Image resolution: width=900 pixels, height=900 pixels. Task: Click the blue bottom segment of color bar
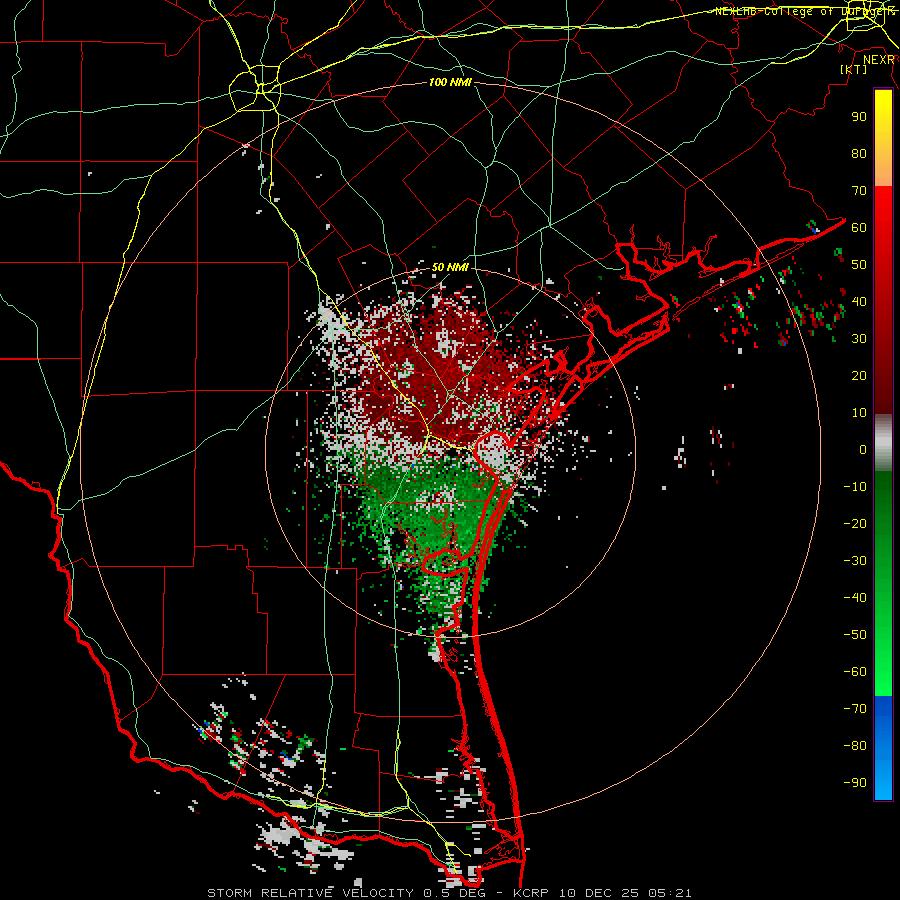coord(883,748)
